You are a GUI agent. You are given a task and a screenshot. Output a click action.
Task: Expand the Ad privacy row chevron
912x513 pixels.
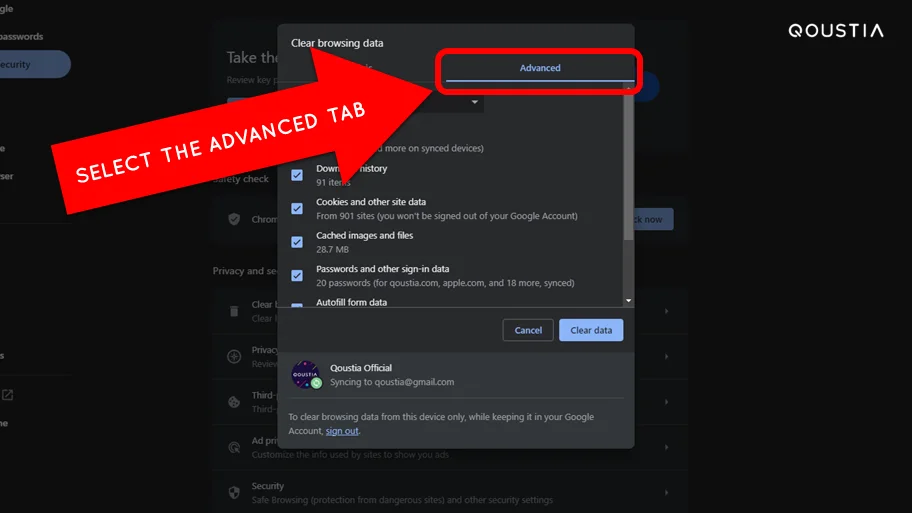tap(667, 447)
